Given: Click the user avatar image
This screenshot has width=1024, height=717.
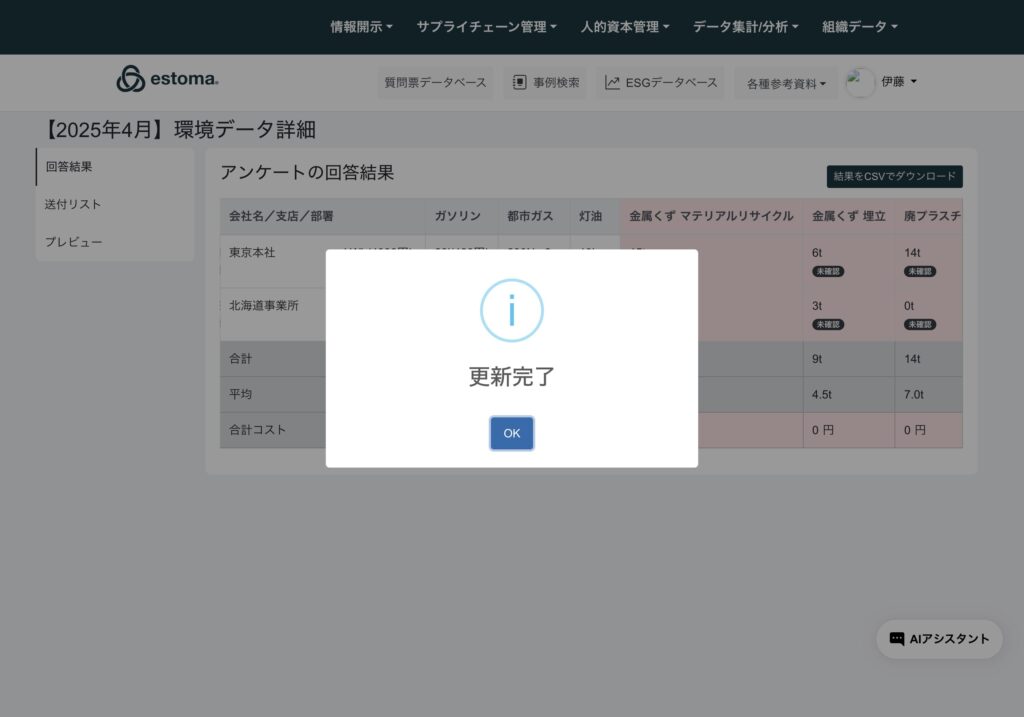Looking at the screenshot, I should [x=860, y=83].
